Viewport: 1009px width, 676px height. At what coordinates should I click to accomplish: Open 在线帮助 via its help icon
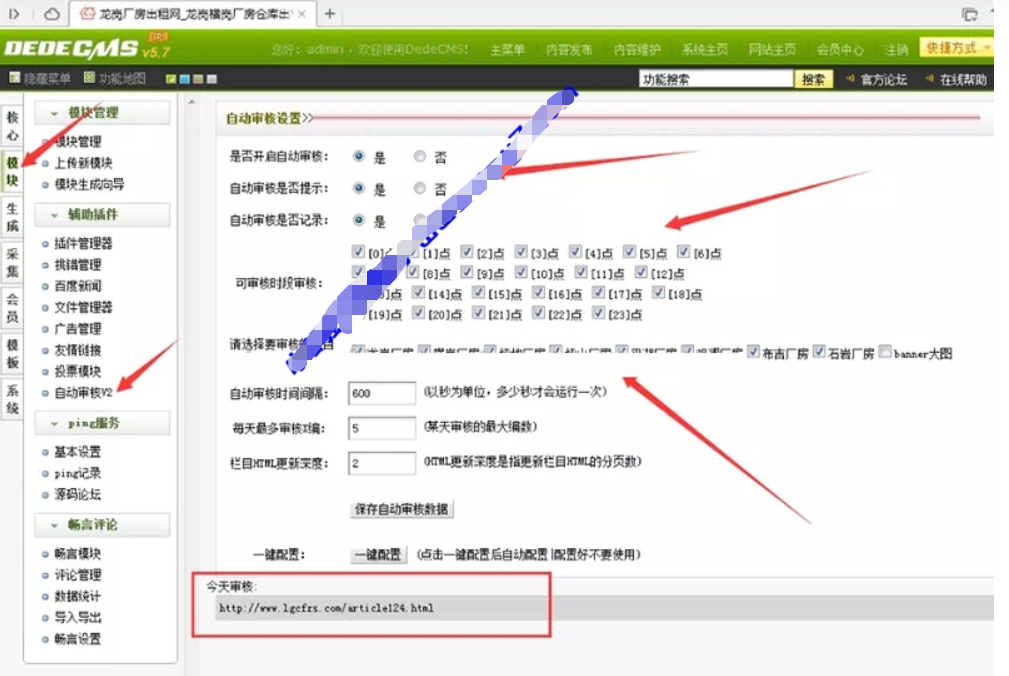tap(930, 78)
